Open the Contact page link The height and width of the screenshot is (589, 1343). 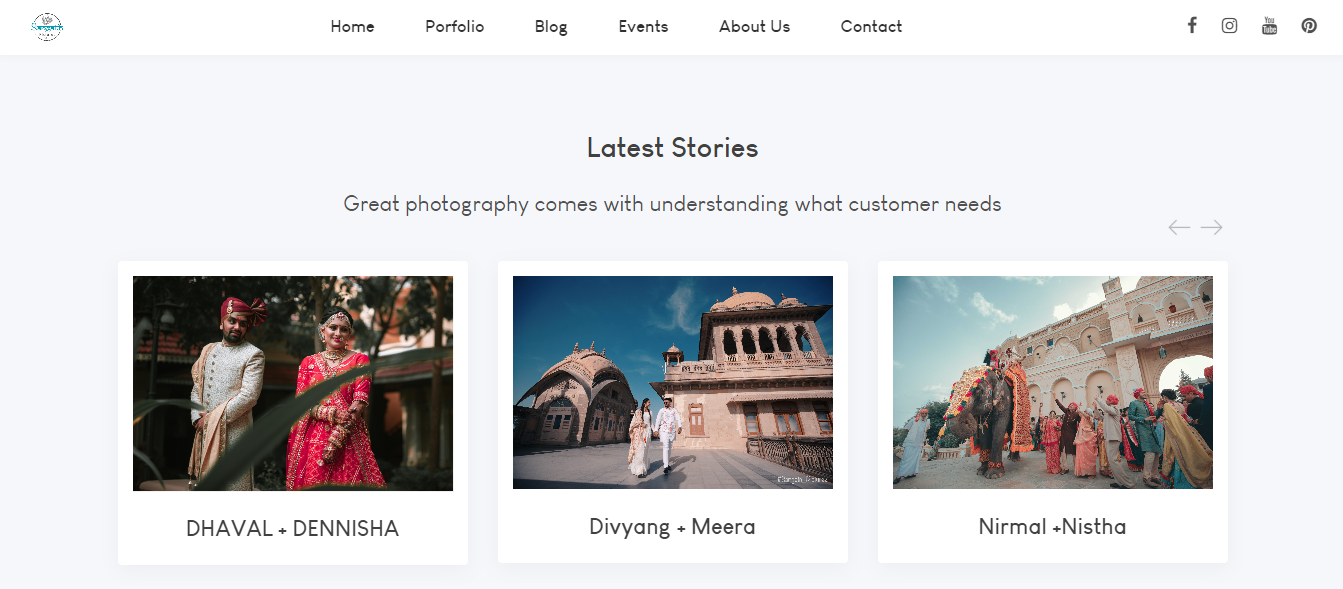click(871, 27)
